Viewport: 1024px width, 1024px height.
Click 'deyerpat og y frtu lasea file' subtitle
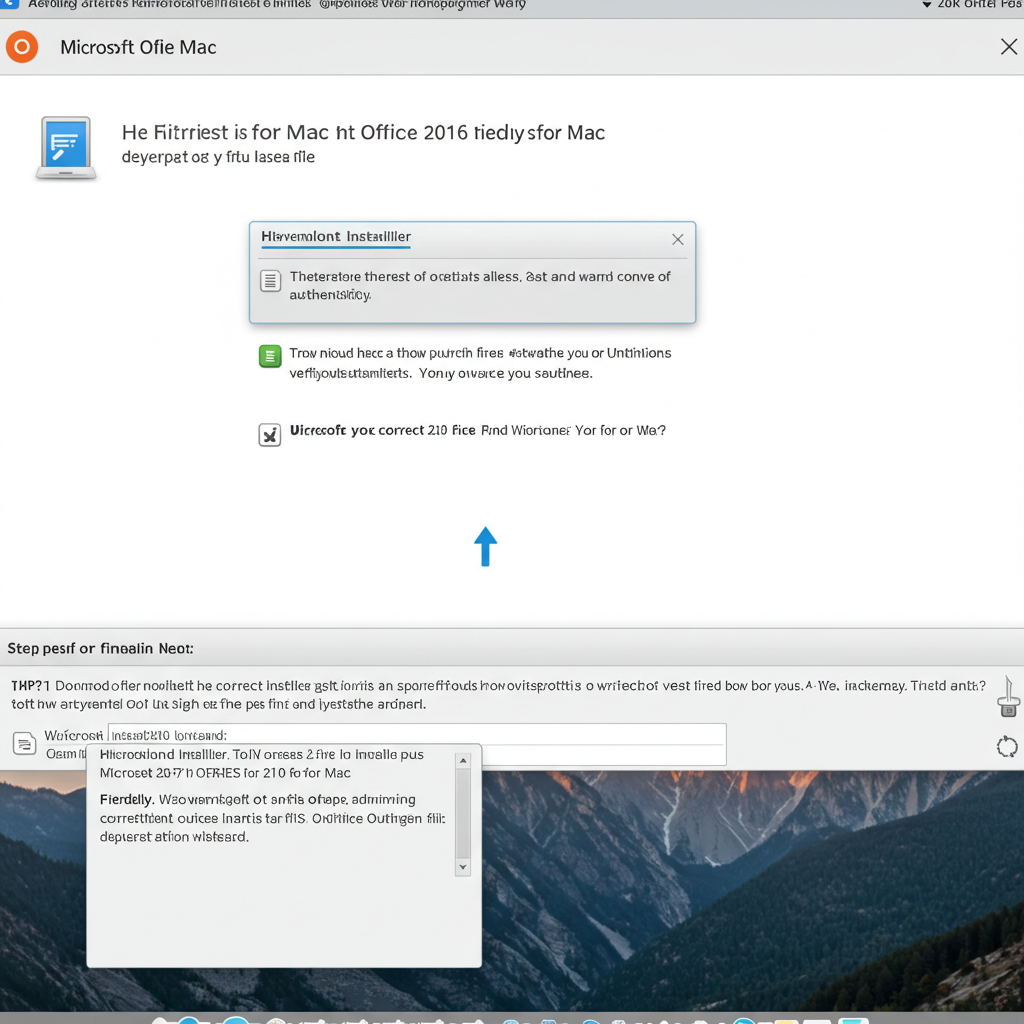[218, 157]
